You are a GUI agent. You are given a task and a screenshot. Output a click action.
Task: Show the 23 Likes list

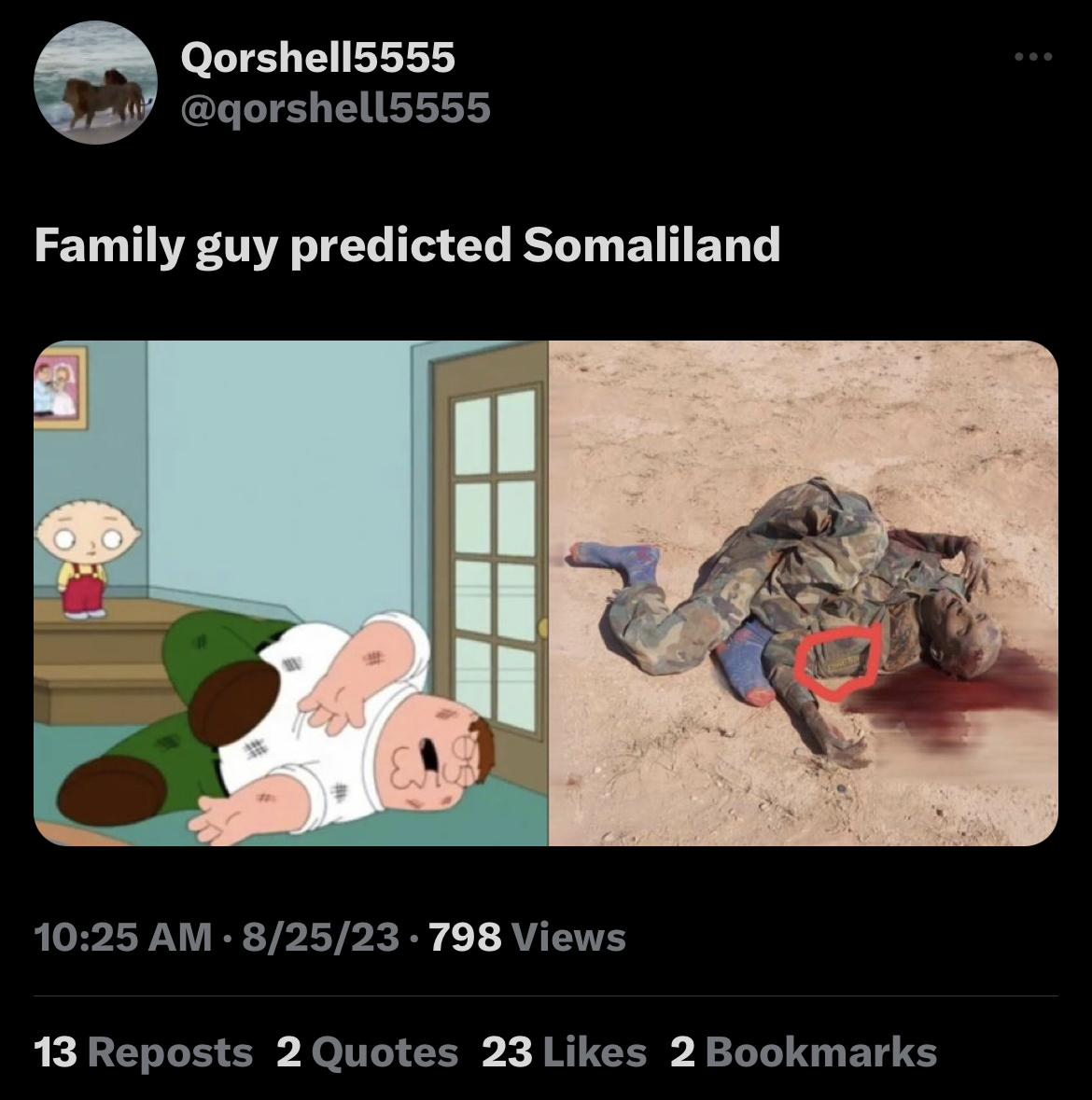click(x=565, y=1052)
